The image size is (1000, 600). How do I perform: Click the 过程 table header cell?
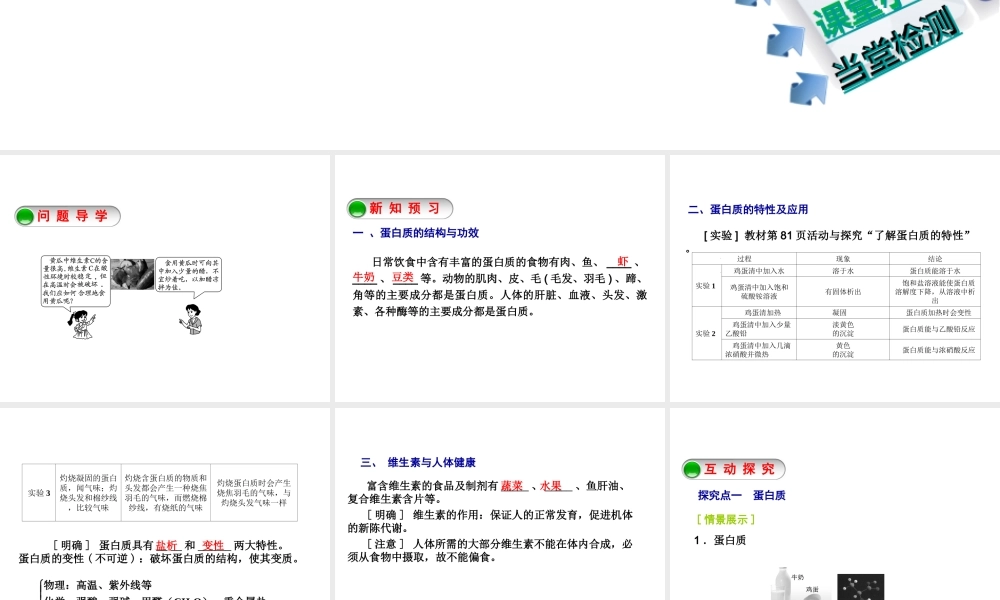[744, 259]
